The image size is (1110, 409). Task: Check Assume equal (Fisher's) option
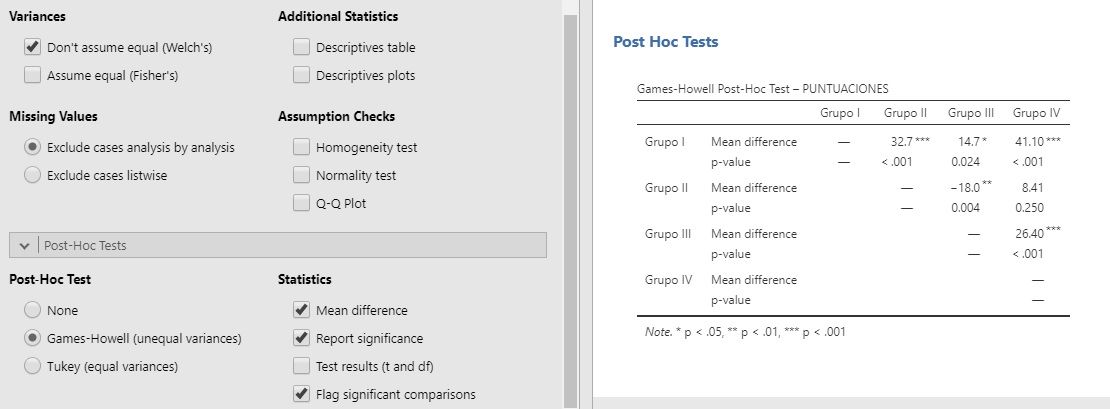click(x=32, y=75)
